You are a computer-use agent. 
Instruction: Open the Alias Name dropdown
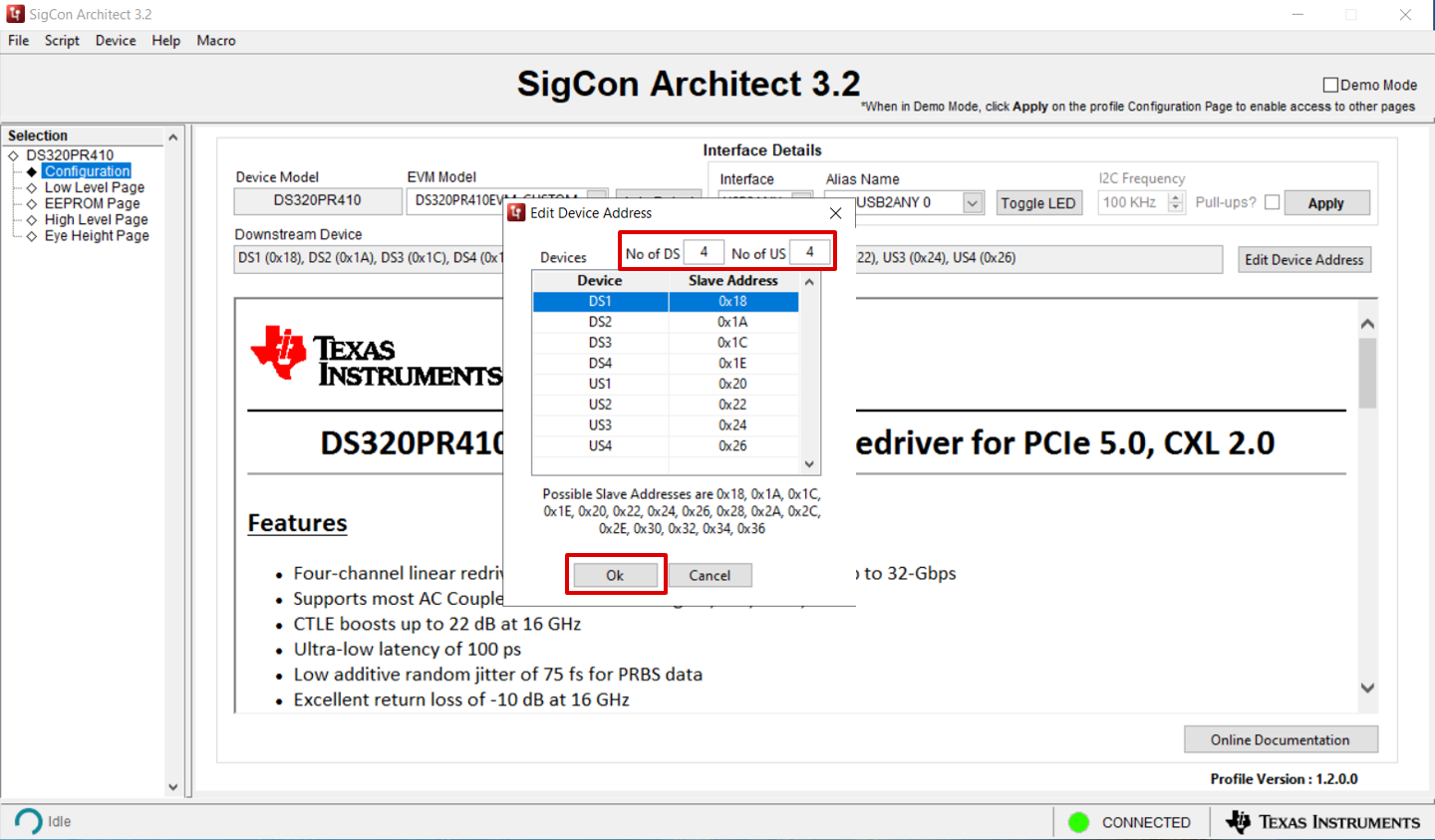click(x=972, y=203)
